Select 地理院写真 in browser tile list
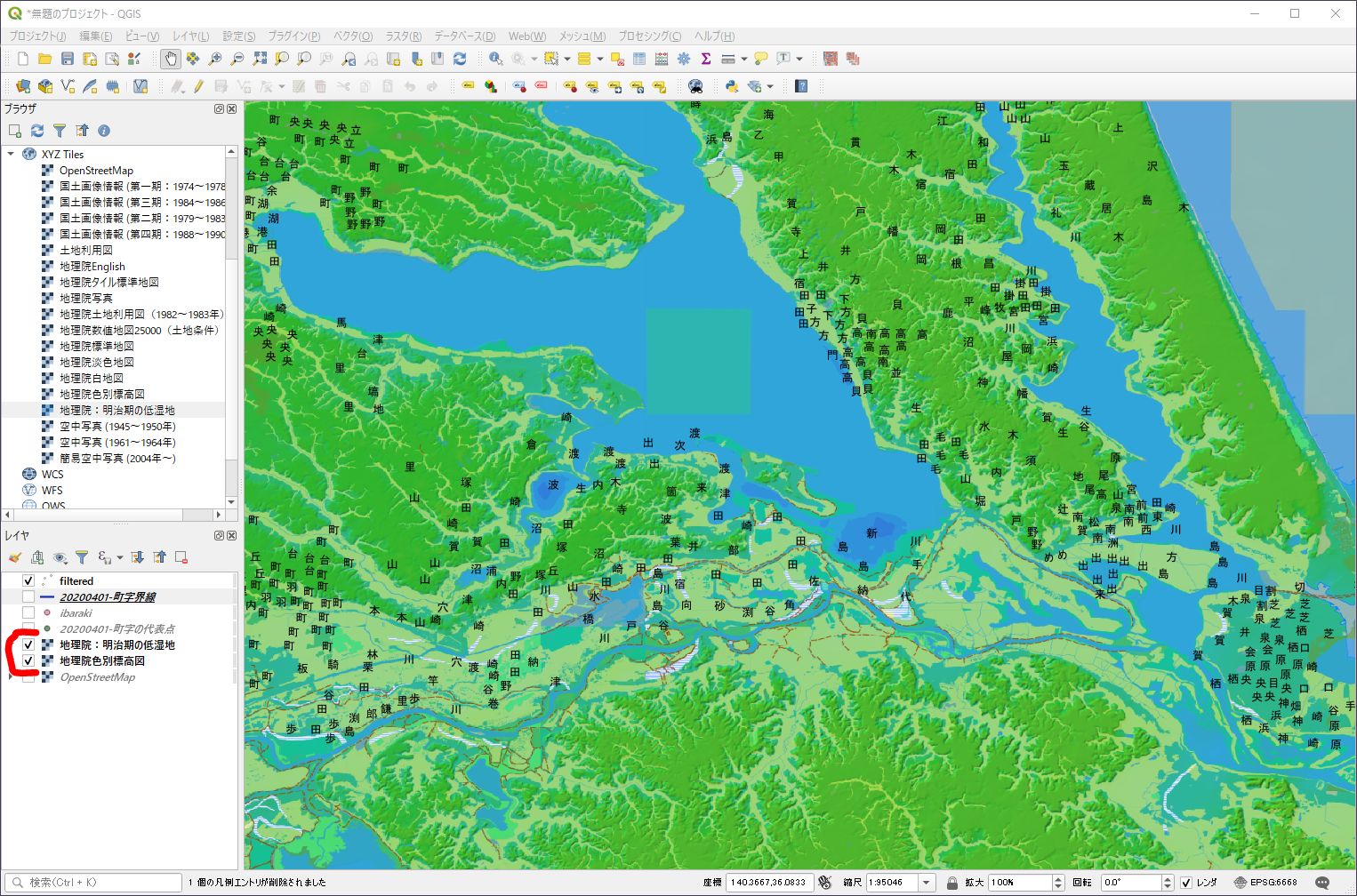 coord(85,298)
